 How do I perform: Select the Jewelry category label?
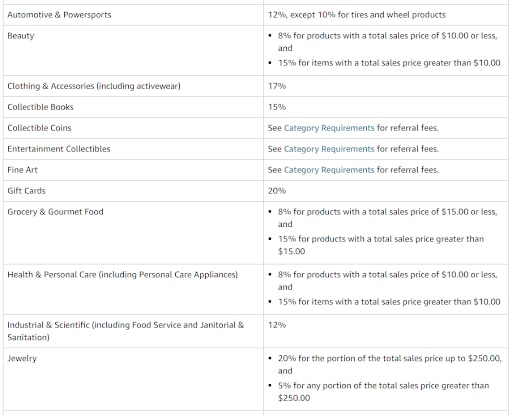click(x=22, y=359)
